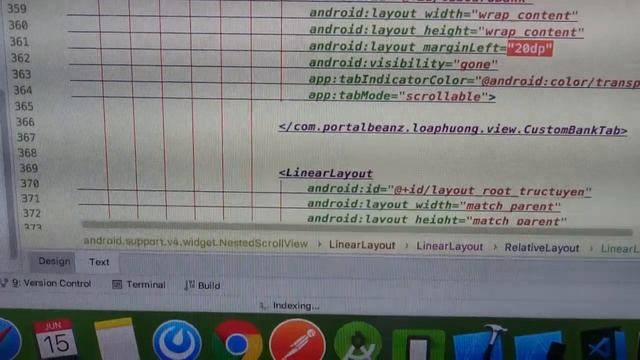Image resolution: width=640 pixels, height=360 pixels.
Task: Open Postman from the dock
Action: (x=297, y=341)
